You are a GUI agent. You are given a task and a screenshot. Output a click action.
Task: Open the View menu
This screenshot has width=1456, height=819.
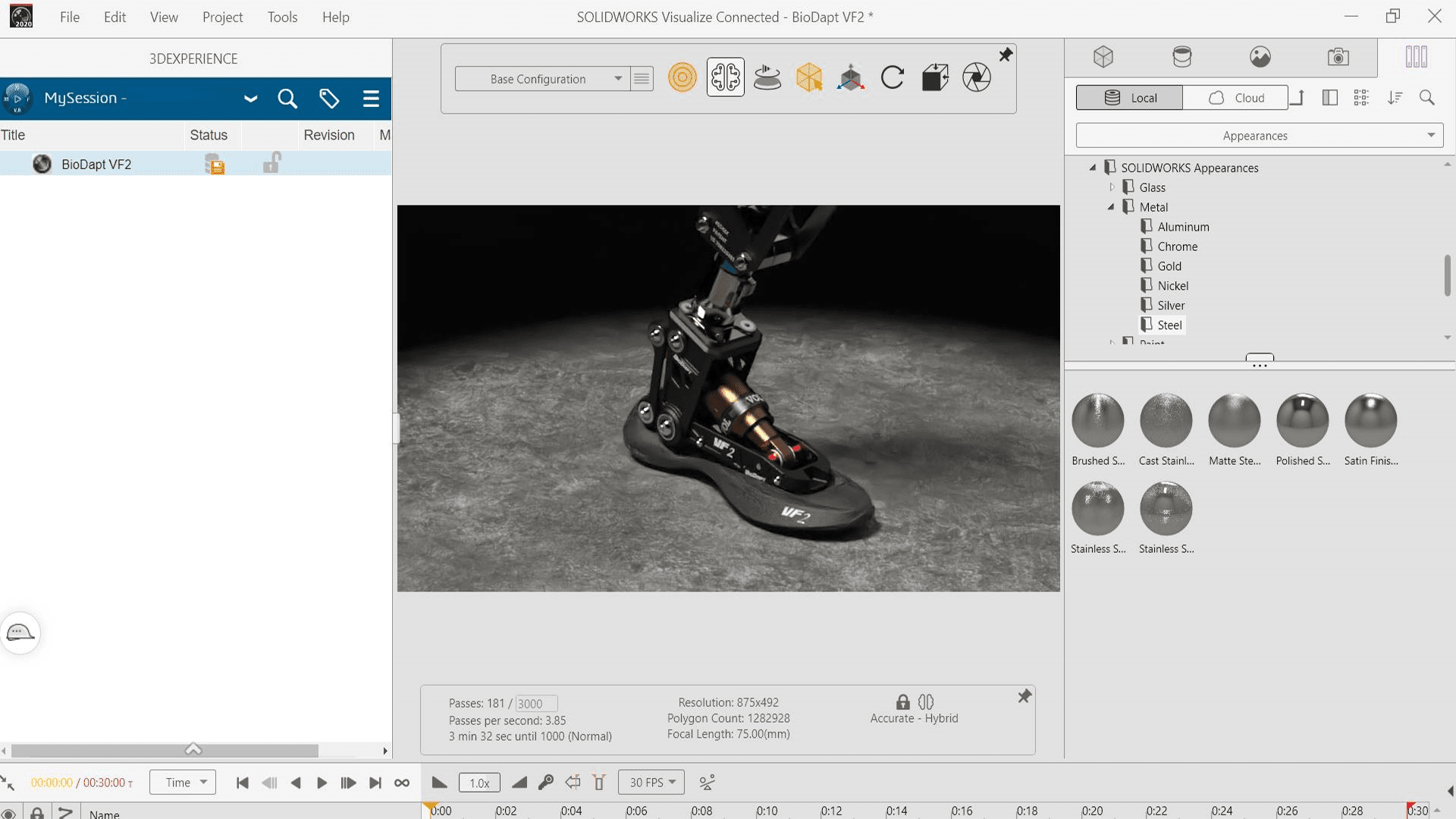click(164, 17)
